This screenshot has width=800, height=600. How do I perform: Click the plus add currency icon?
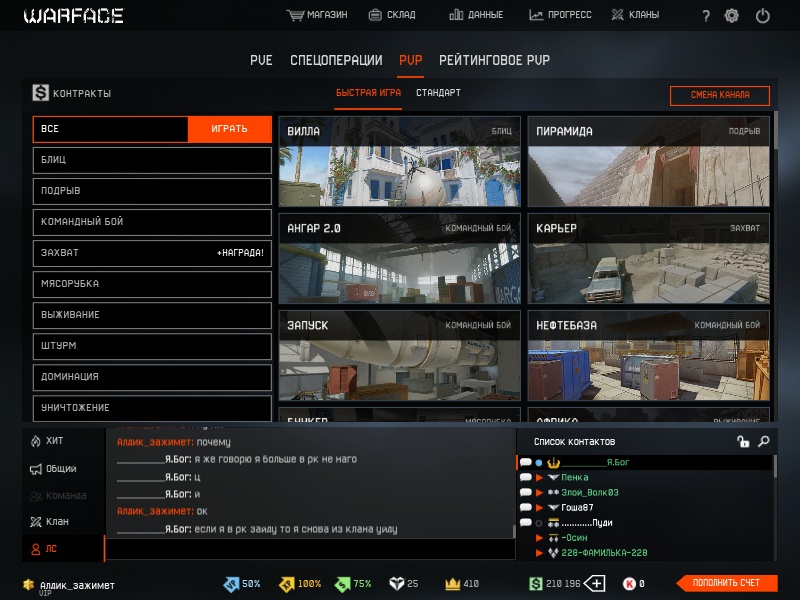tap(594, 583)
